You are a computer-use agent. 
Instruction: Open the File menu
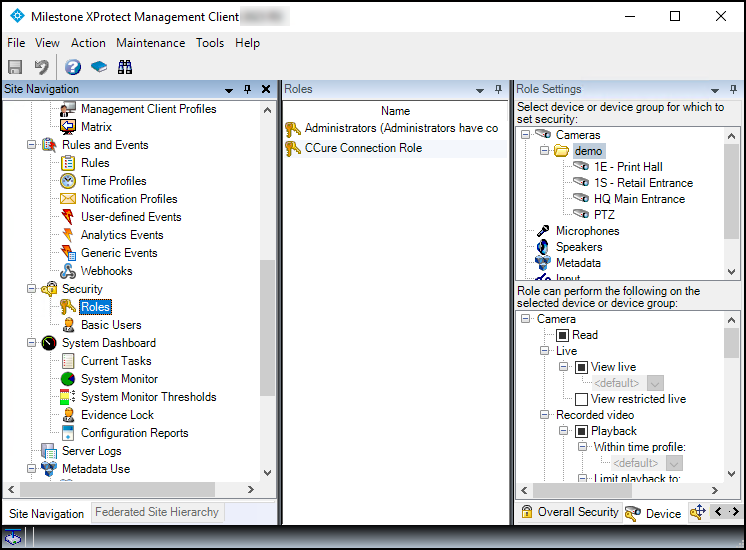coord(16,43)
